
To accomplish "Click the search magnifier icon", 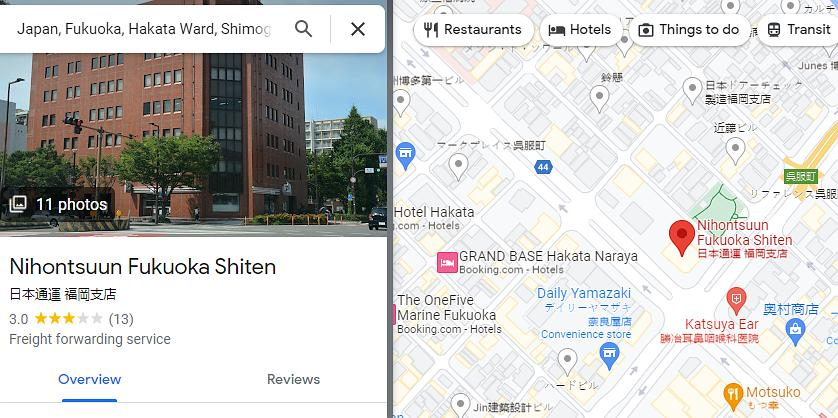I will (303, 29).
